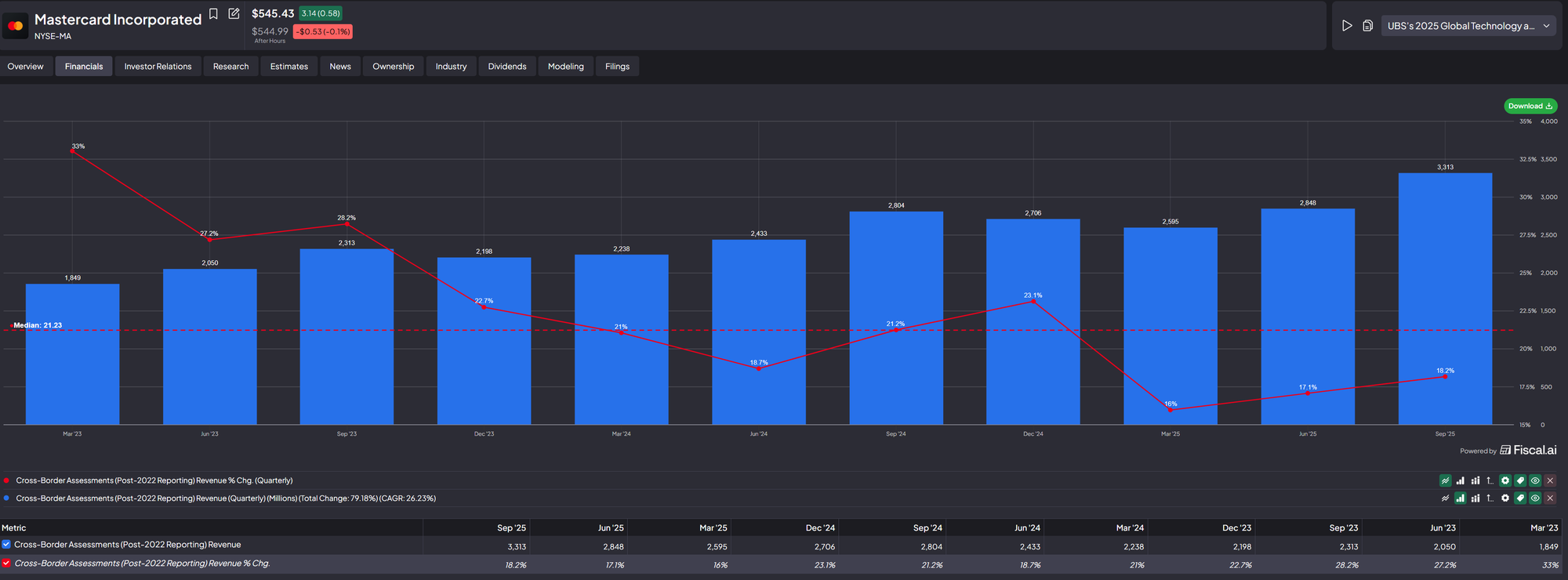Open settings gear for Revenue series

pos(1505,498)
